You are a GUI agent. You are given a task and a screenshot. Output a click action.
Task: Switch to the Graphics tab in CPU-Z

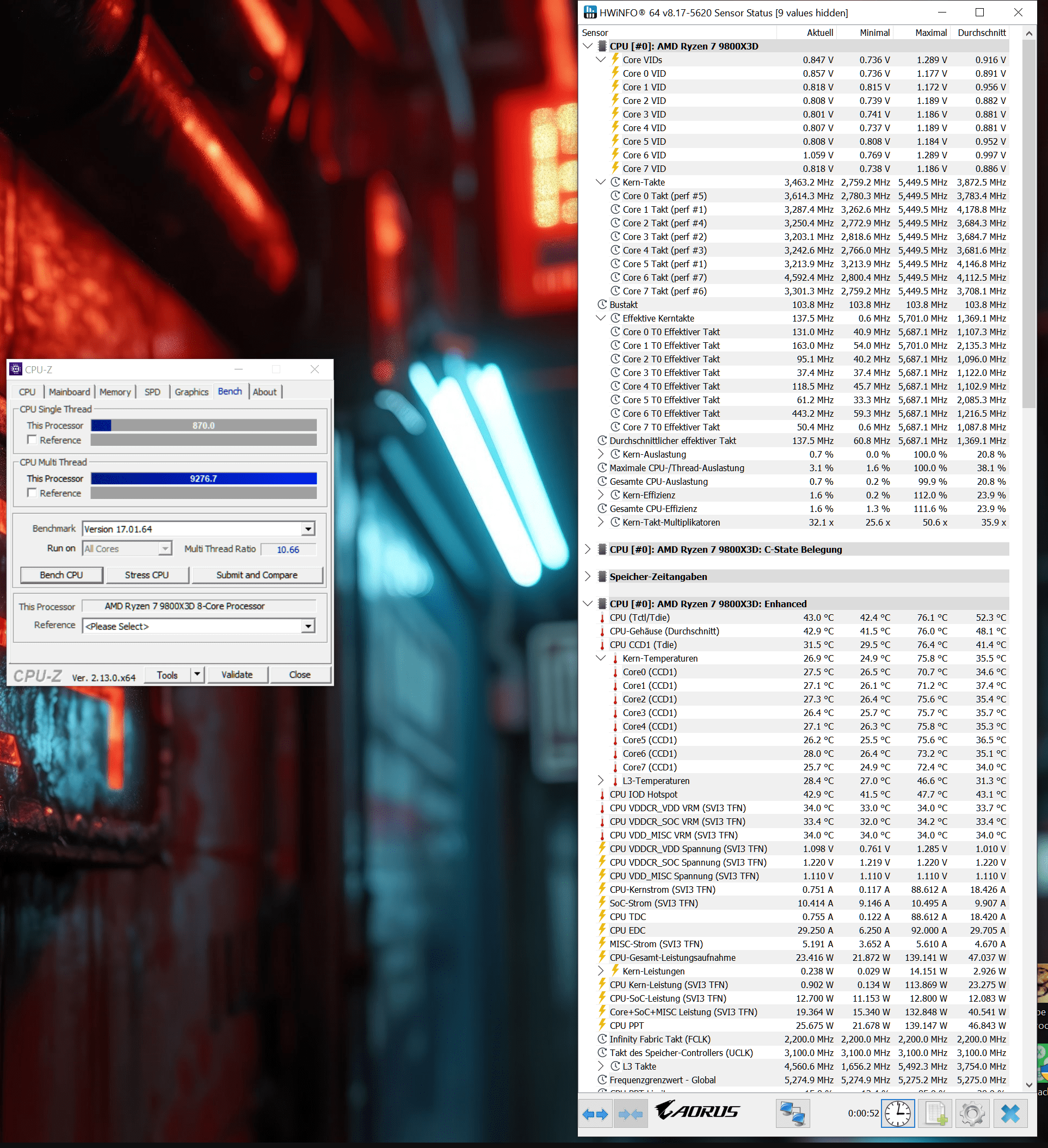tap(192, 392)
